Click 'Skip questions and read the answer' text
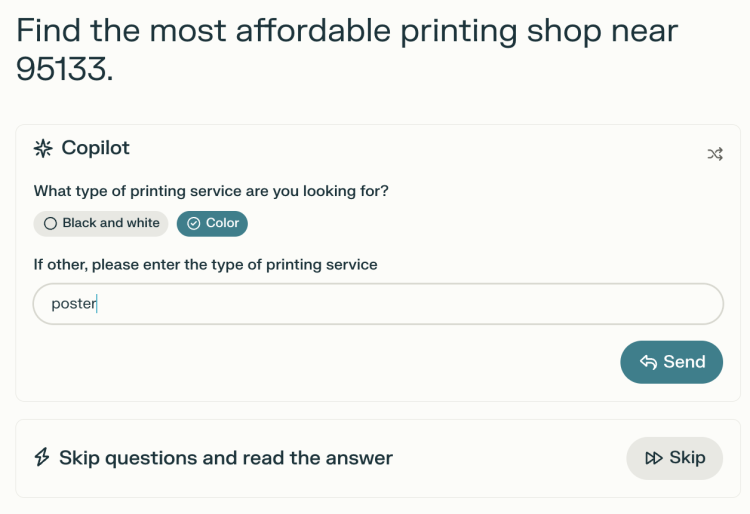 [x=226, y=458]
